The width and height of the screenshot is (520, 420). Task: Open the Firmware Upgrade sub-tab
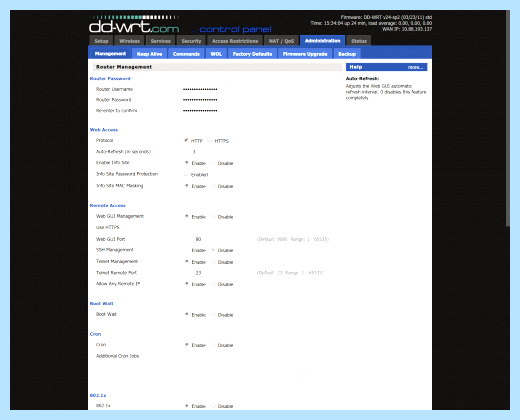[x=305, y=54]
